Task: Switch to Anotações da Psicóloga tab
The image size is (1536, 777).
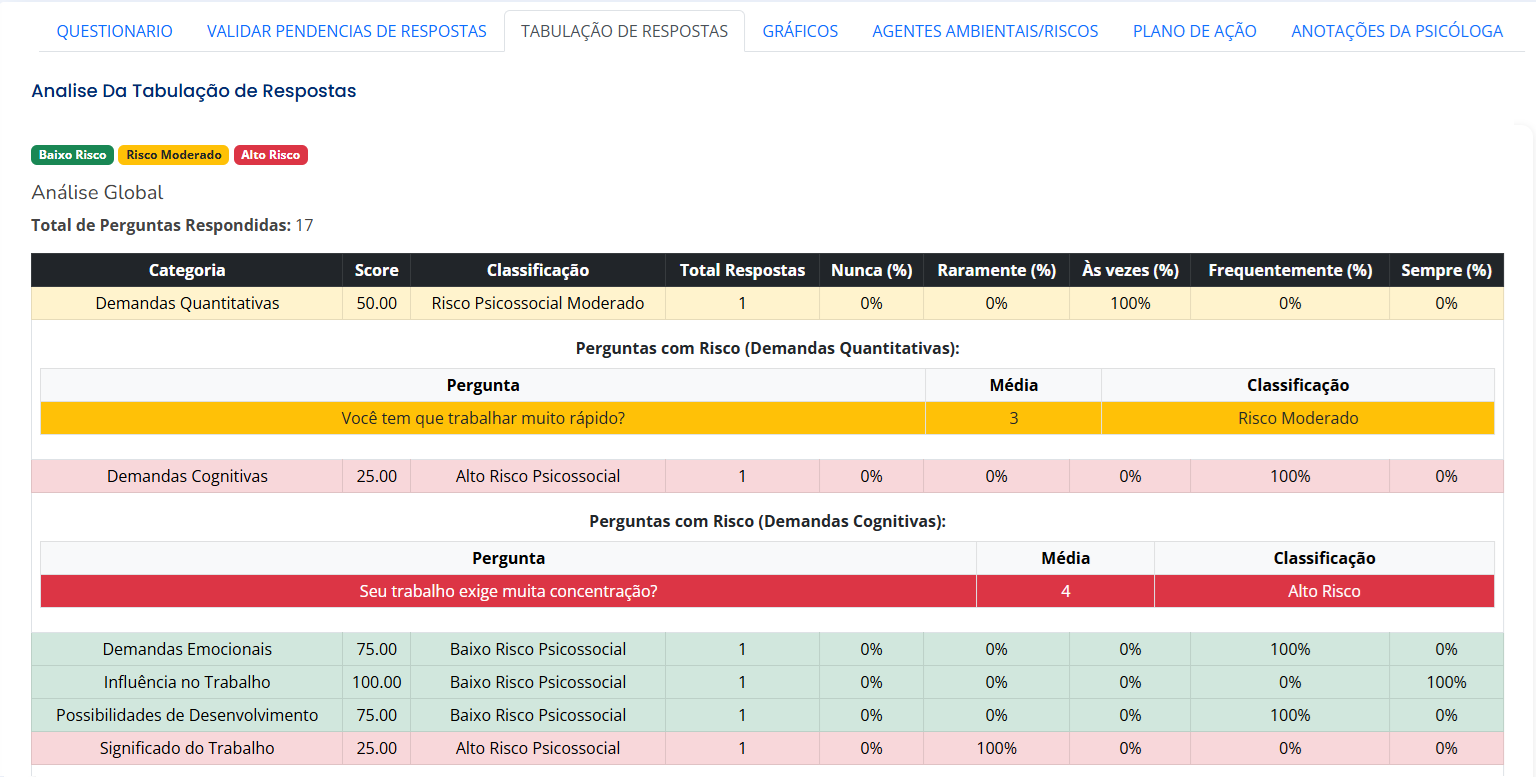Action: pyautogui.click(x=1396, y=31)
